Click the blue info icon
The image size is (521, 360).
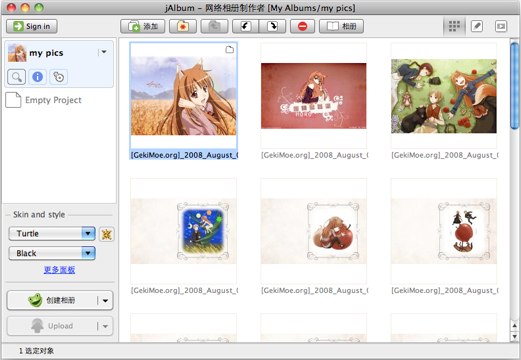pyautogui.click(x=38, y=77)
